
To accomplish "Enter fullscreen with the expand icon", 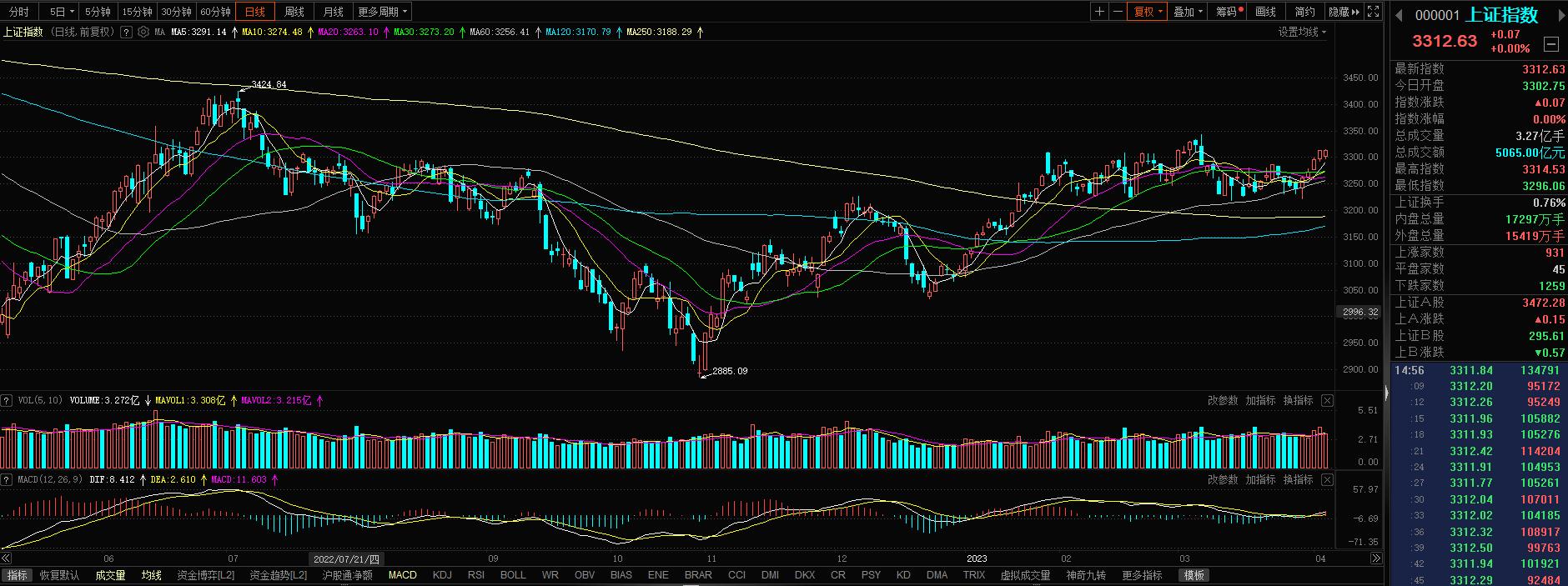I will [x=1375, y=12].
